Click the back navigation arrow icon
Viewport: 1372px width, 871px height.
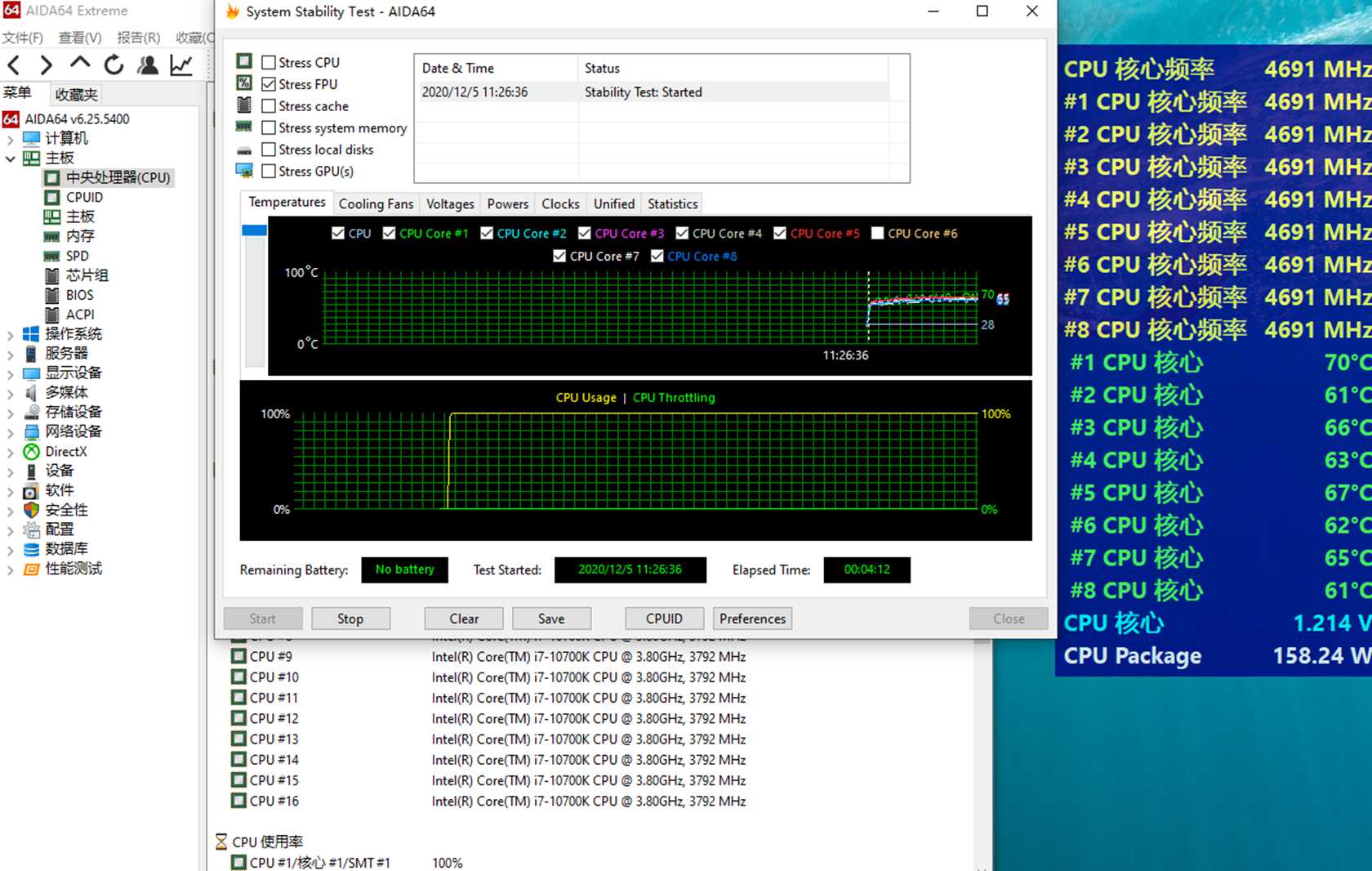tap(14, 65)
